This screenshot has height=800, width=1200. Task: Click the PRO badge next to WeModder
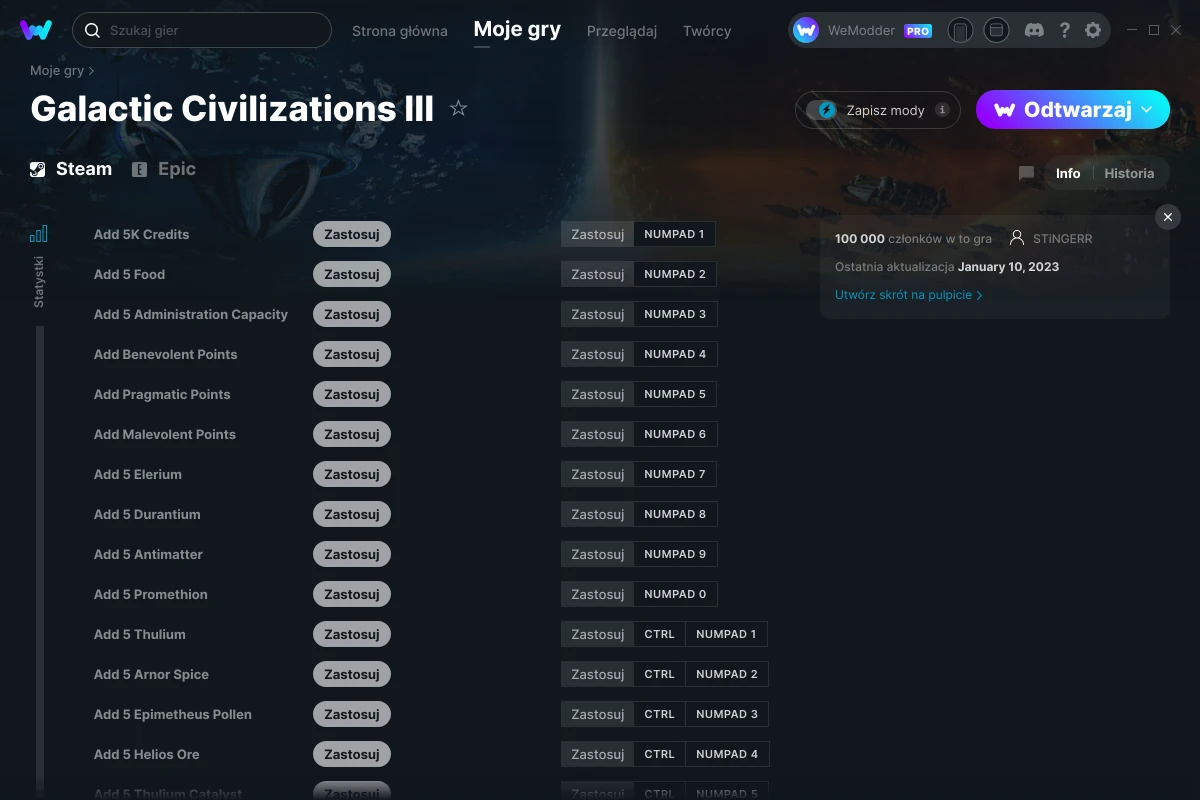(918, 31)
